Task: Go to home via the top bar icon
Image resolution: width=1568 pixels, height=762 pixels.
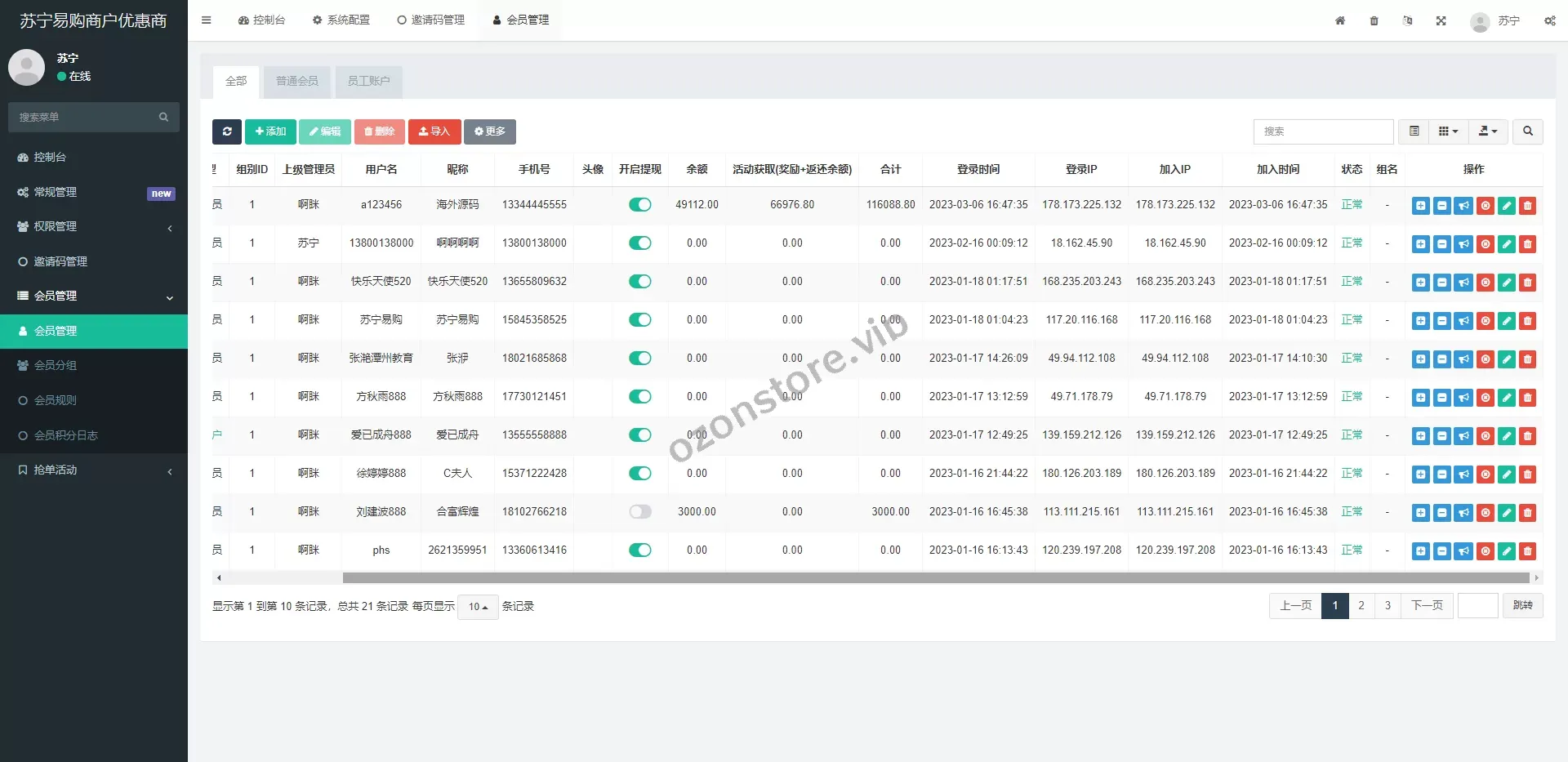Action: 1340,21
